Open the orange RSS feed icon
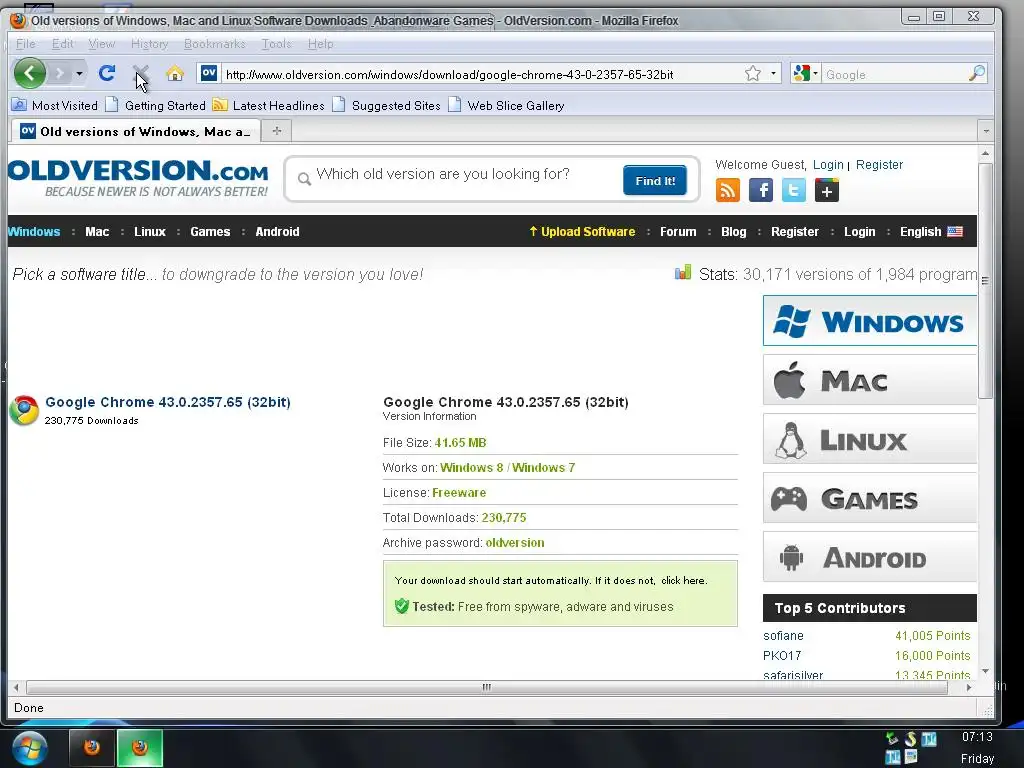The width and height of the screenshot is (1024, 768). 728,191
